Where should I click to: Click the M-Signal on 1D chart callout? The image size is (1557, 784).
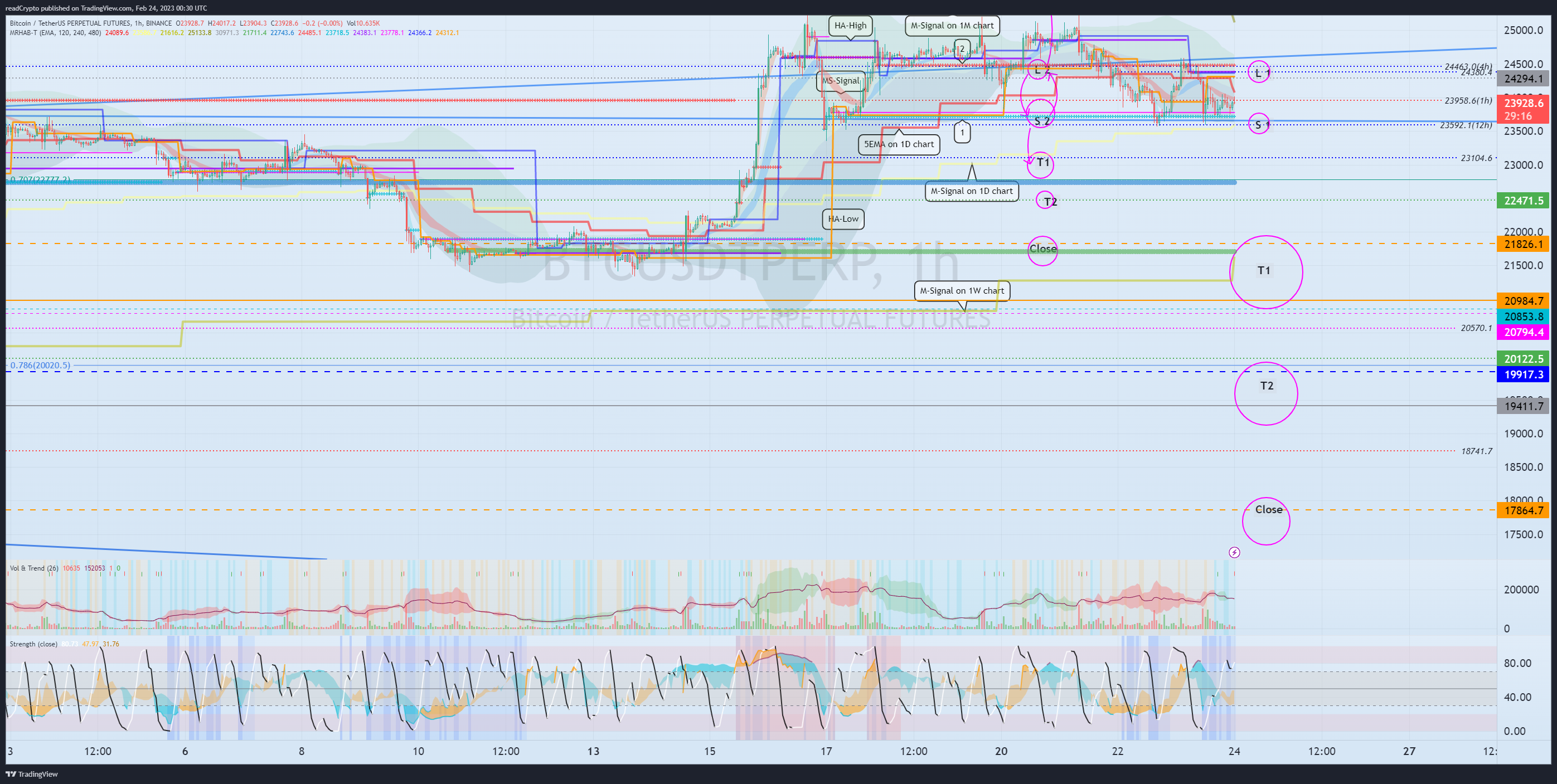pyautogui.click(x=971, y=191)
